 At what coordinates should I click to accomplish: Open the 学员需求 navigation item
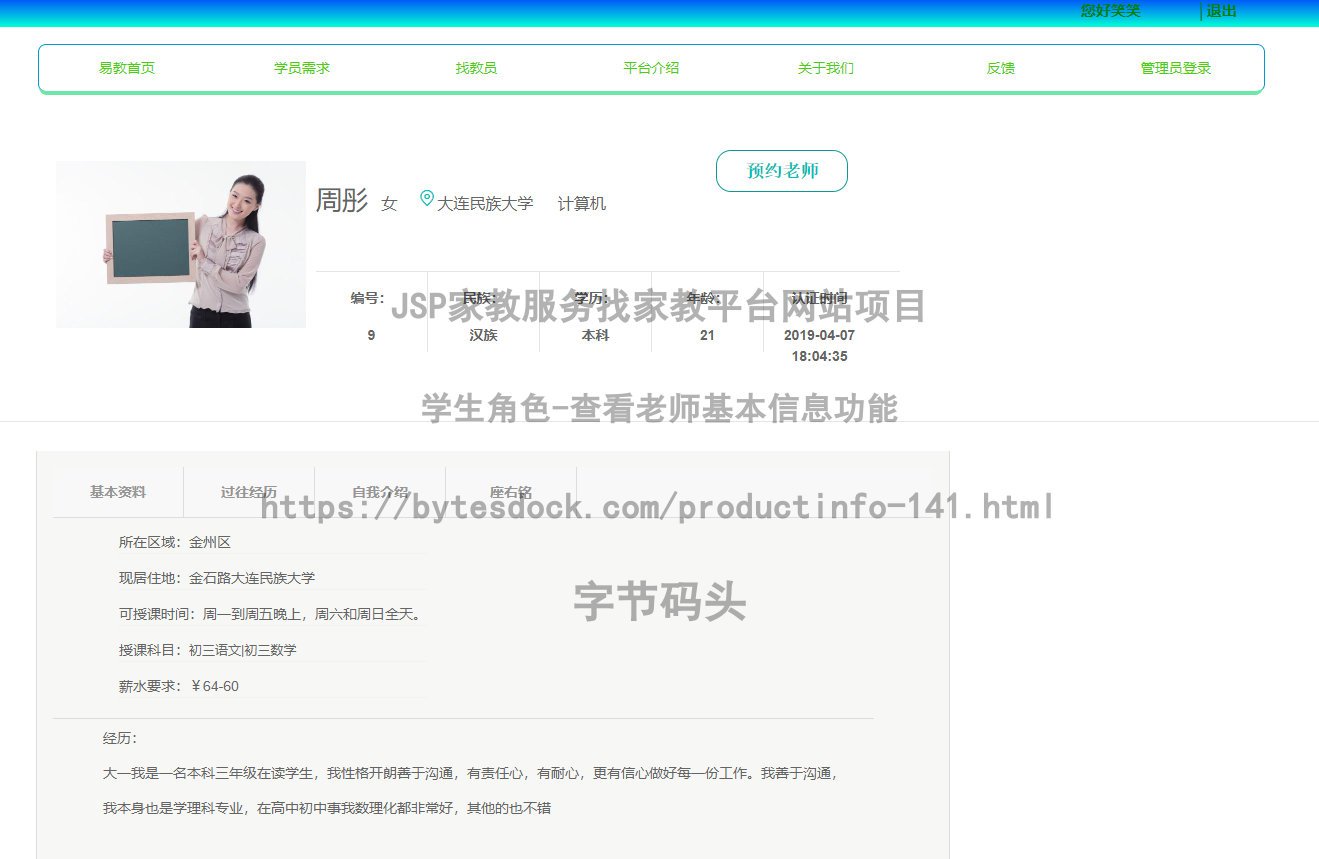[301, 68]
